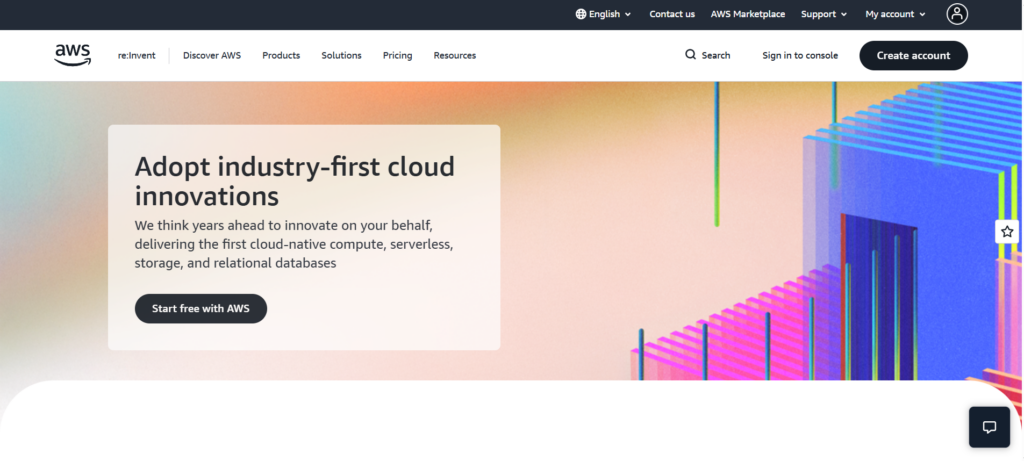The image size is (1024, 461).
Task: Click the globe language icon
Action: point(581,14)
